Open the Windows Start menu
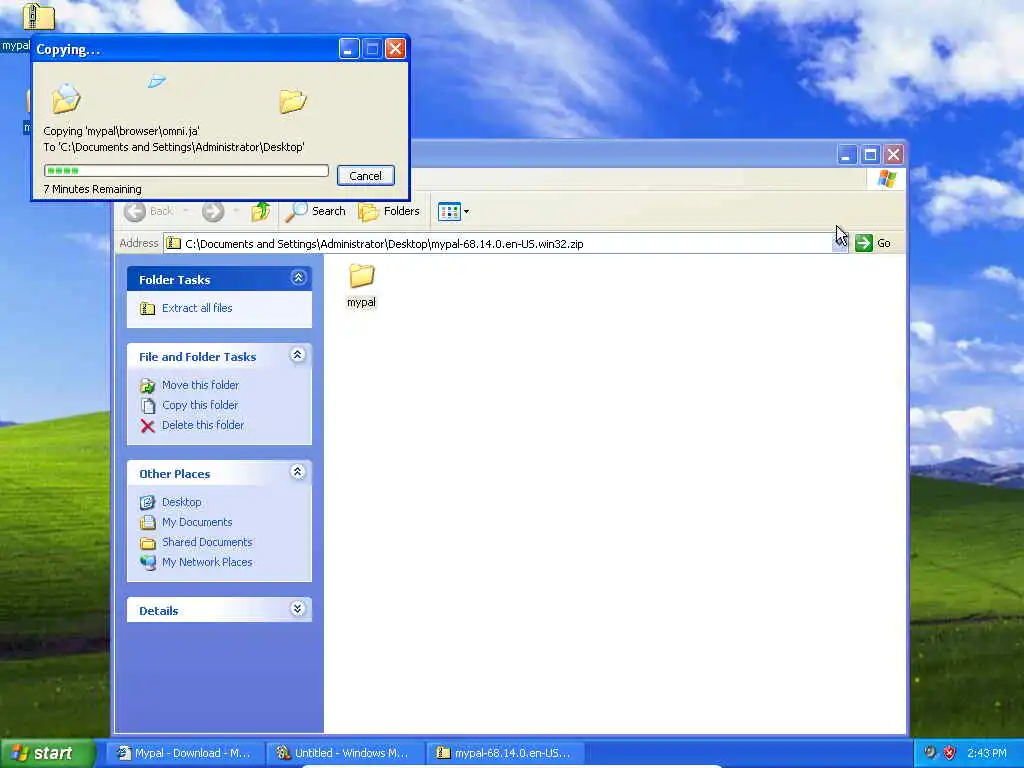 tap(46, 753)
